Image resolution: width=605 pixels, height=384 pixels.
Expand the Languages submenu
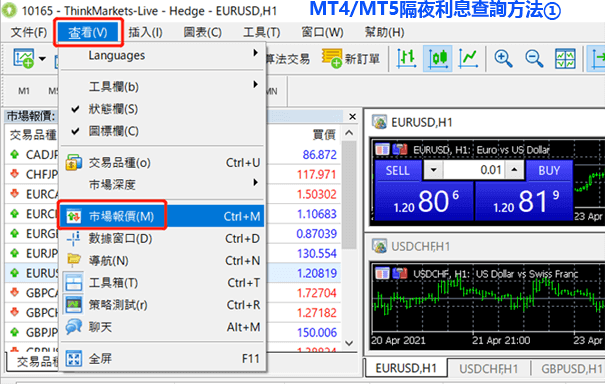tap(162, 56)
